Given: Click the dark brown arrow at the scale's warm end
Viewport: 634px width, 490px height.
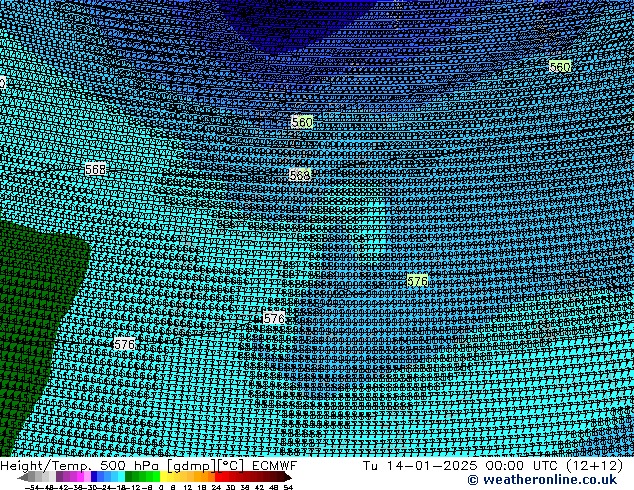Looking at the screenshot, I should (287, 477).
